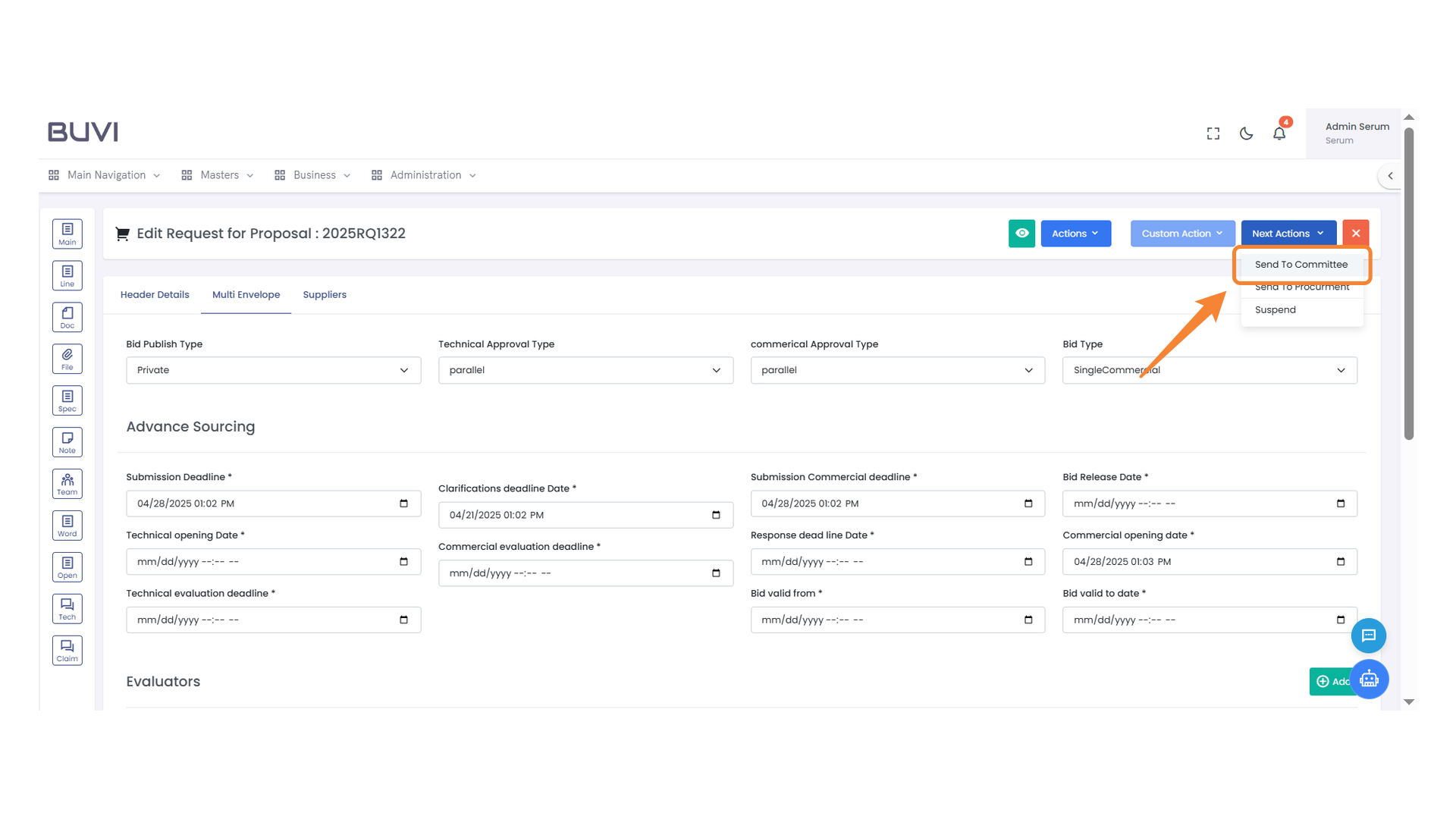Open the chatbot robot icon
Viewport: 1456px width, 819px height.
click(1369, 679)
